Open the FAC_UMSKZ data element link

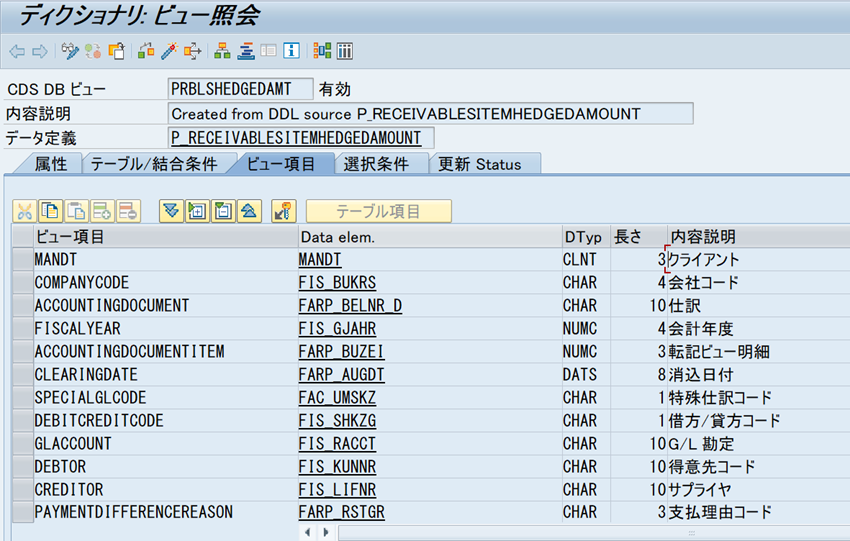(337, 397)
